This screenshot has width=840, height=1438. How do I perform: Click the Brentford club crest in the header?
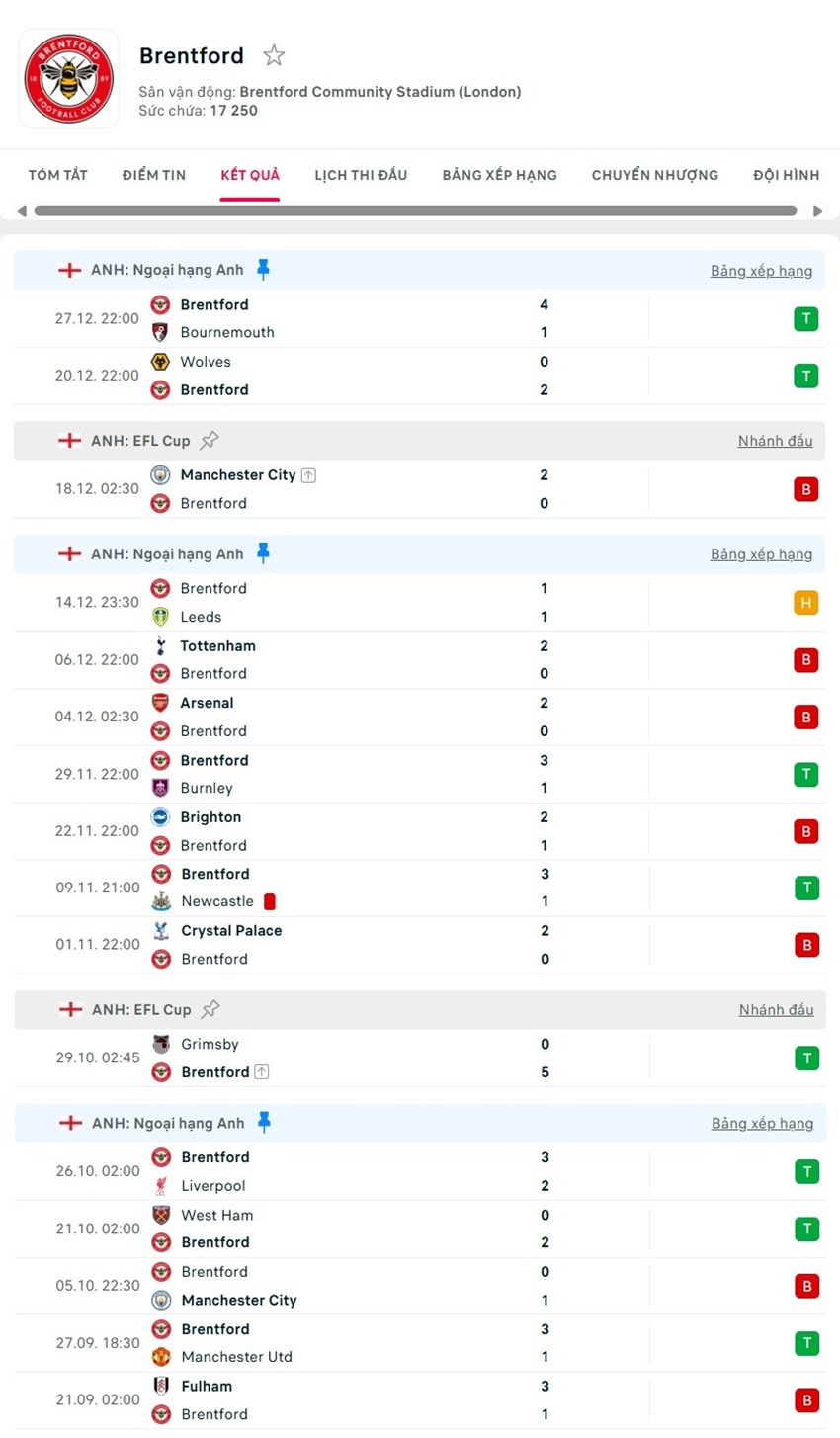click(68, 78)
